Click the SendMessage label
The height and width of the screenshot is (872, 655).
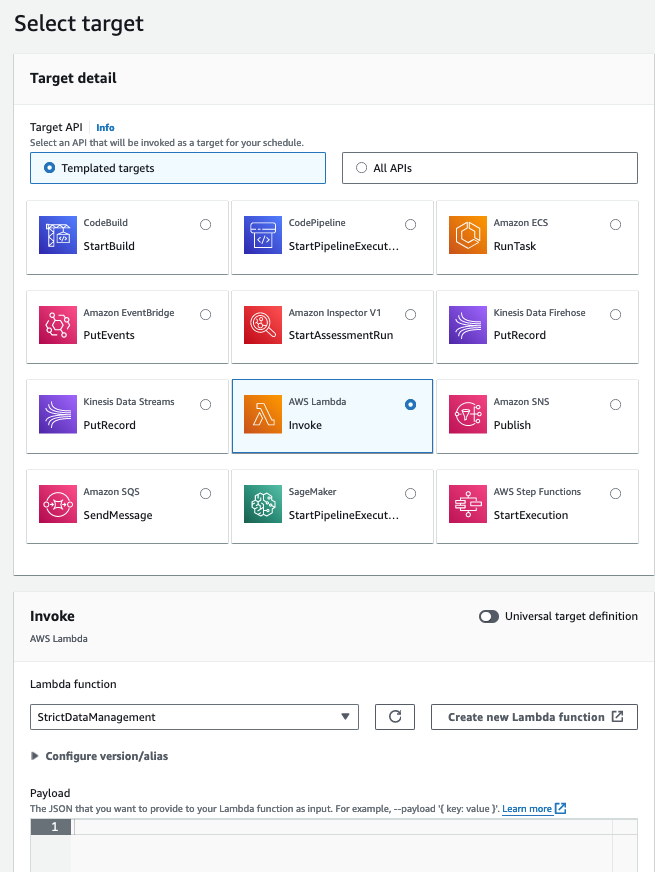coord(118,516)
